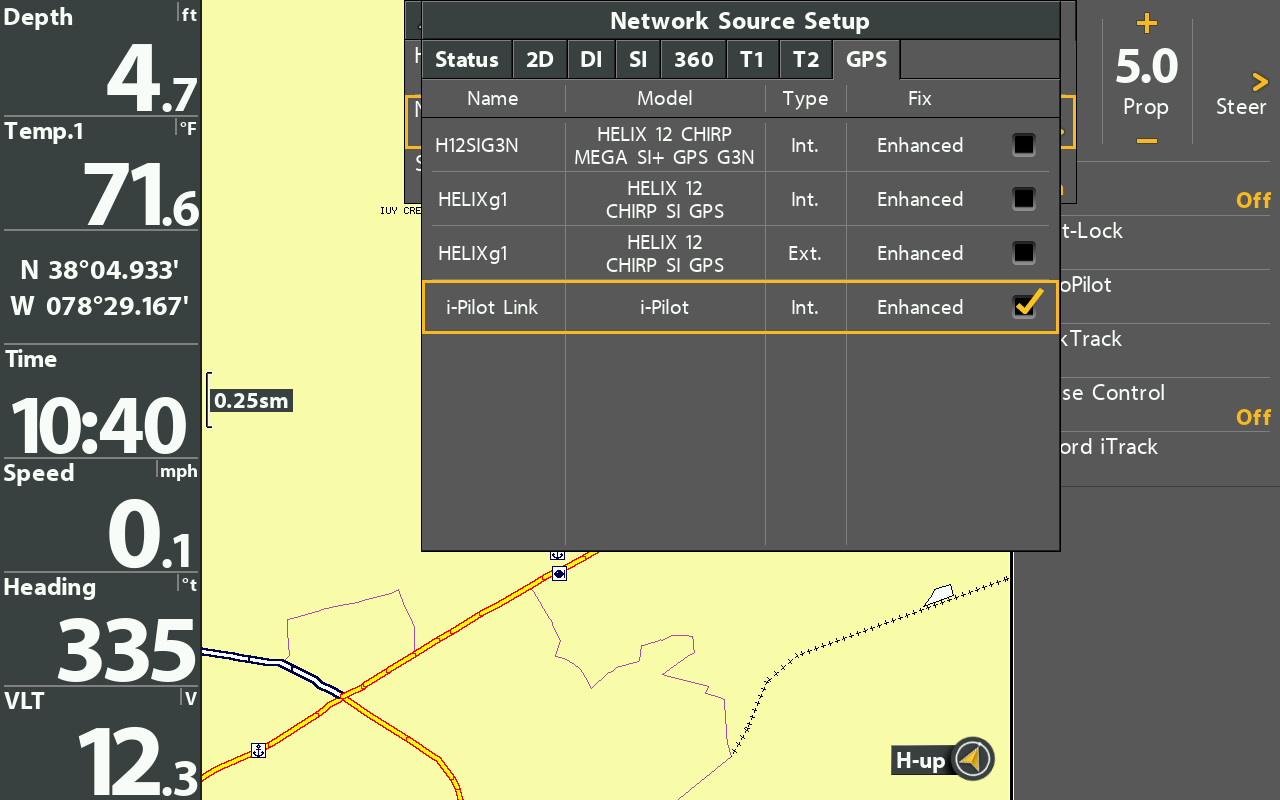Switch to the Status tab
The image size is (1280, 800).
(x=467, y=60)
